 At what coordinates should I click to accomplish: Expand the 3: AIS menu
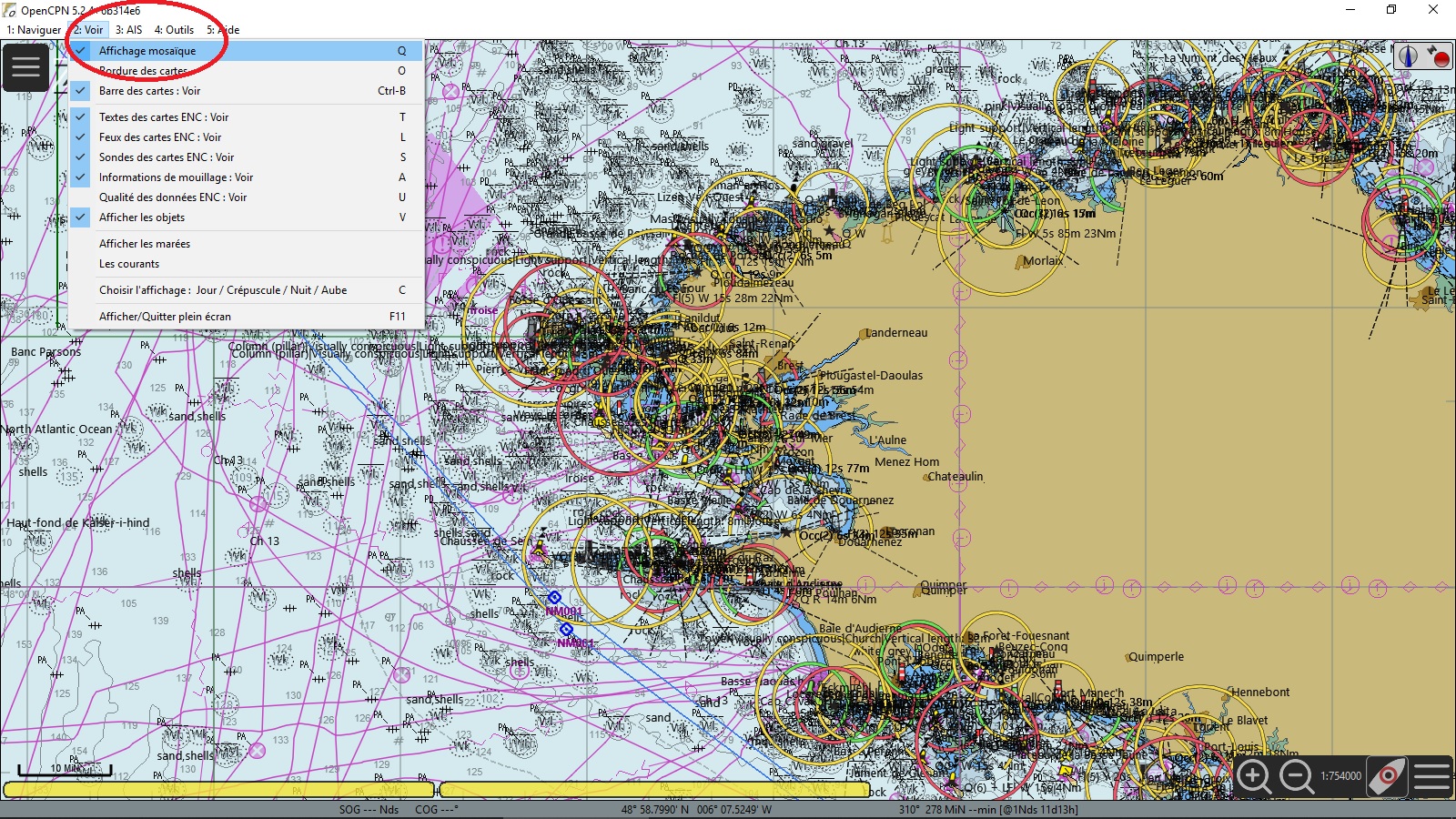[128, 30]
